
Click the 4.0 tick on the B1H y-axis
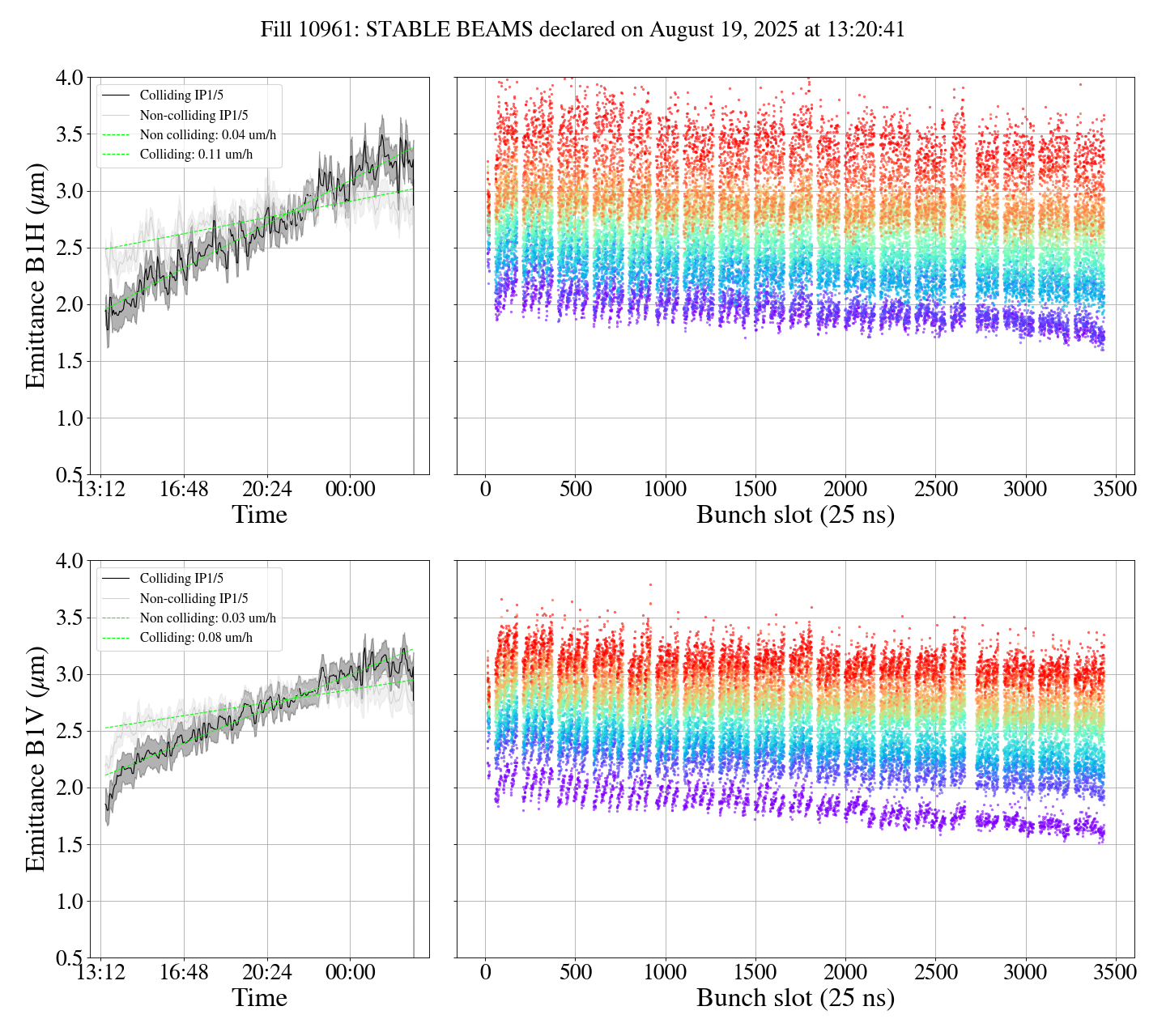tap(68, 79)
